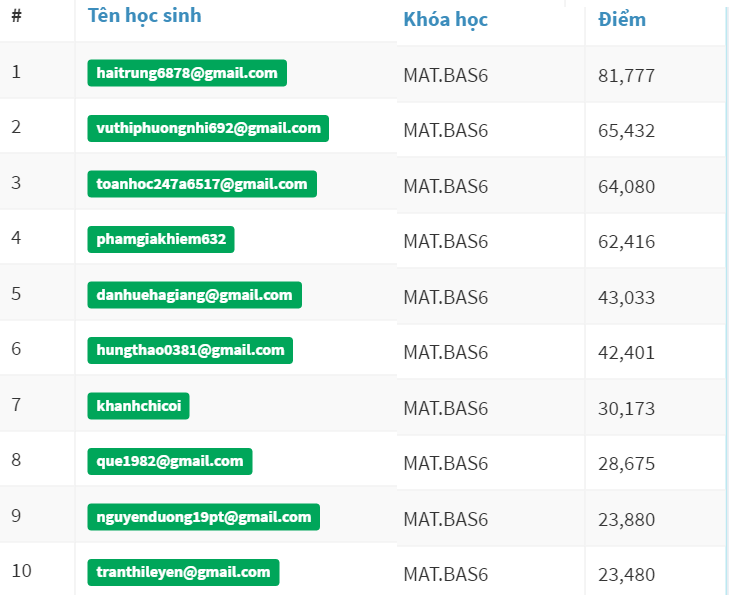Select toanhoc247a6517@gmail.com name tag
This screenshot has height=596, width=729.
tap(202, 184)
